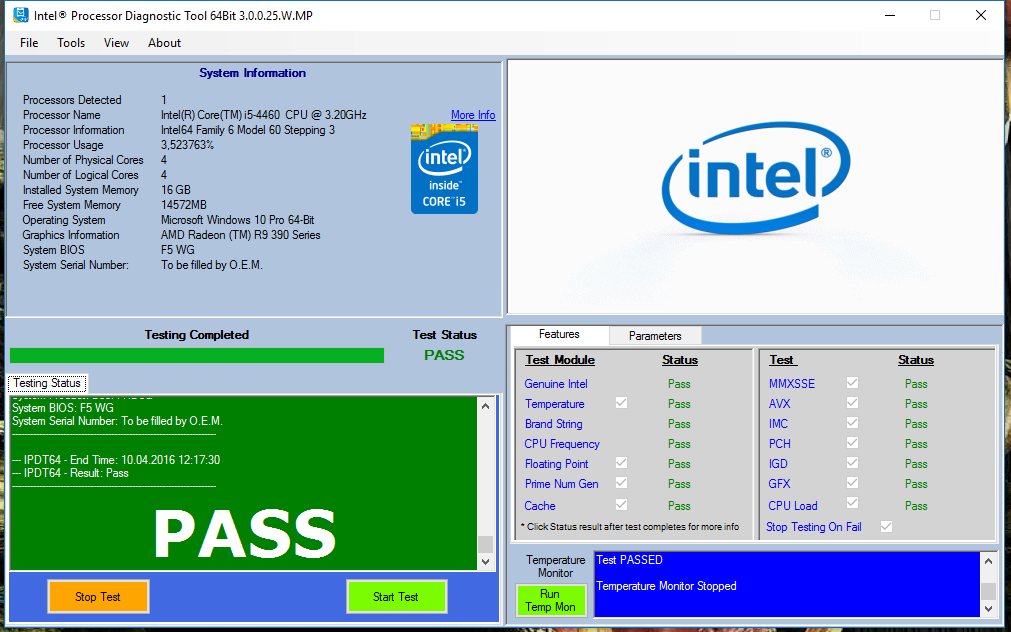Click the Testing Status log scroll-down arrow
This screenshot has height=632, width=1011.
[x=486, y=562]
